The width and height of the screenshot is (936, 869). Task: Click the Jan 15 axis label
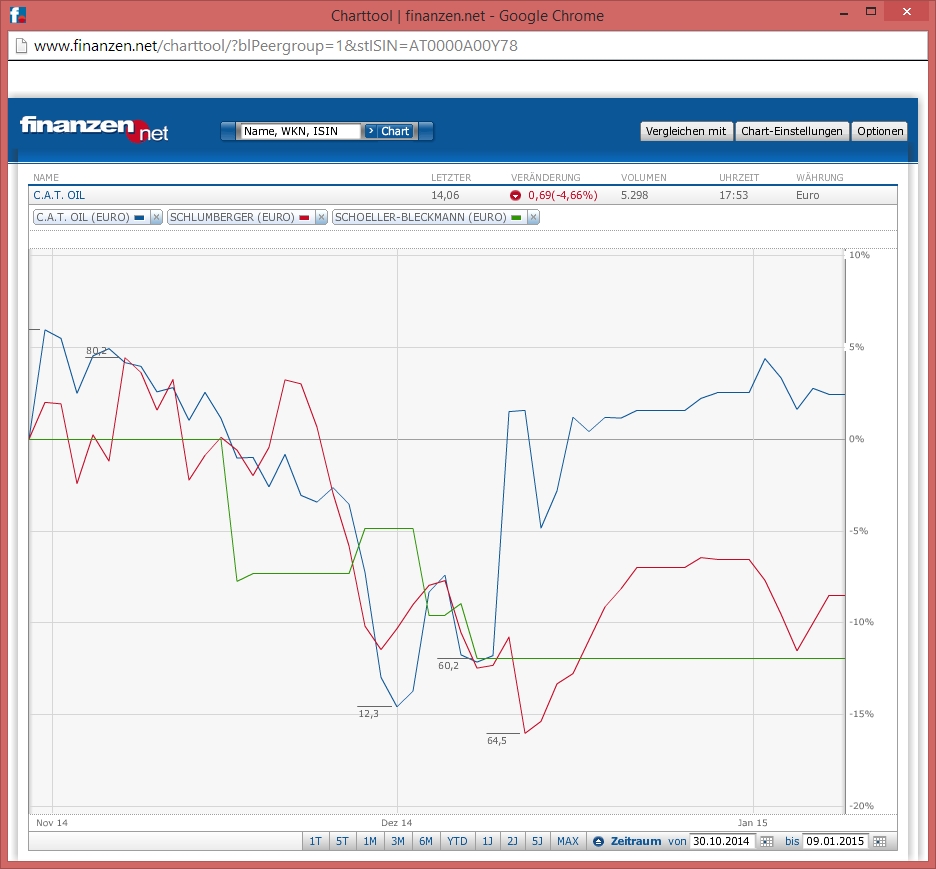752,822
